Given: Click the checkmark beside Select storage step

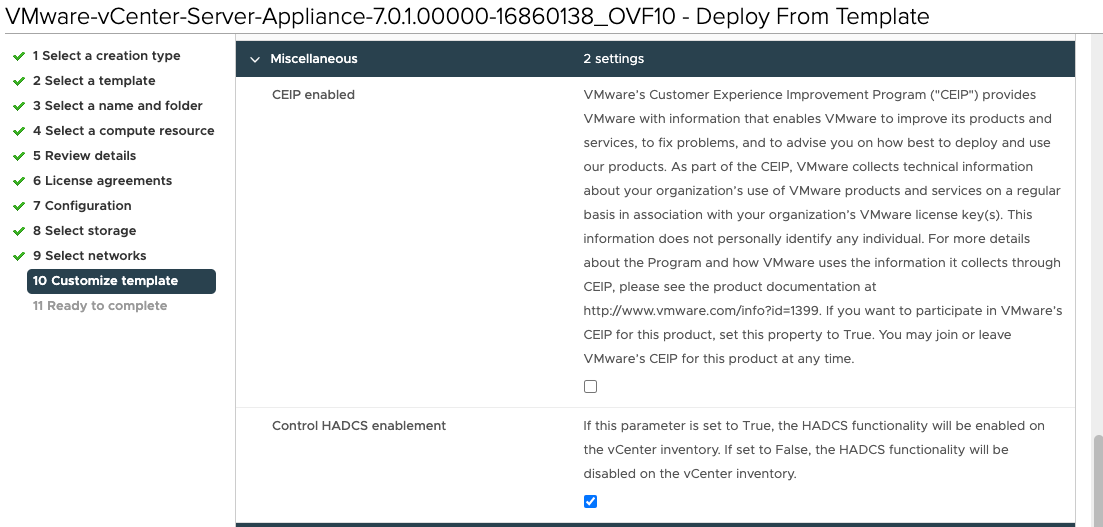Looking at the screenshot, I should coord(19,231).
